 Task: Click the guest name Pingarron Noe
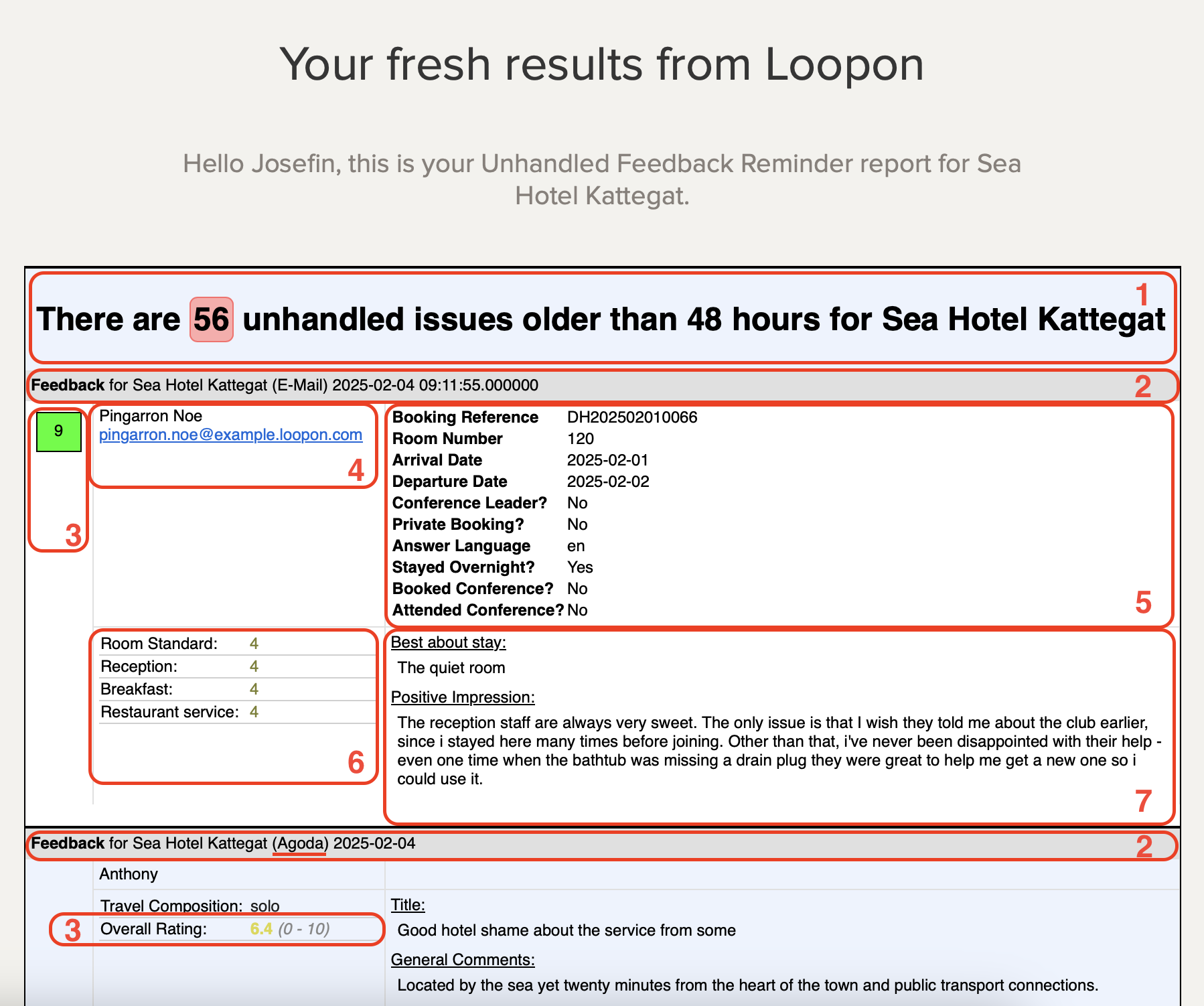pyautogui.click(x=151, y=416)
